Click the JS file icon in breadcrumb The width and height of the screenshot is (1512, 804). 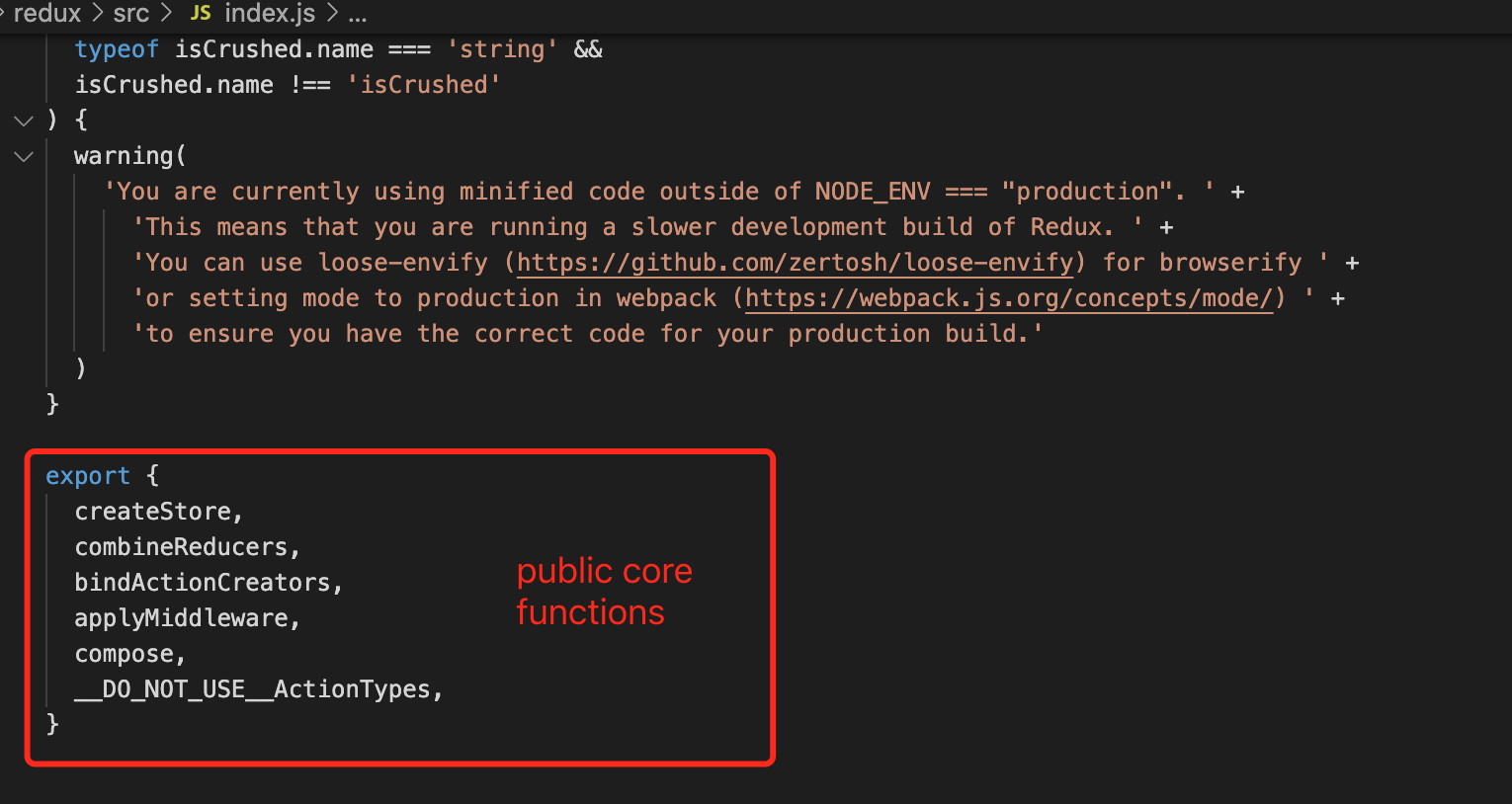pos(201,13)
